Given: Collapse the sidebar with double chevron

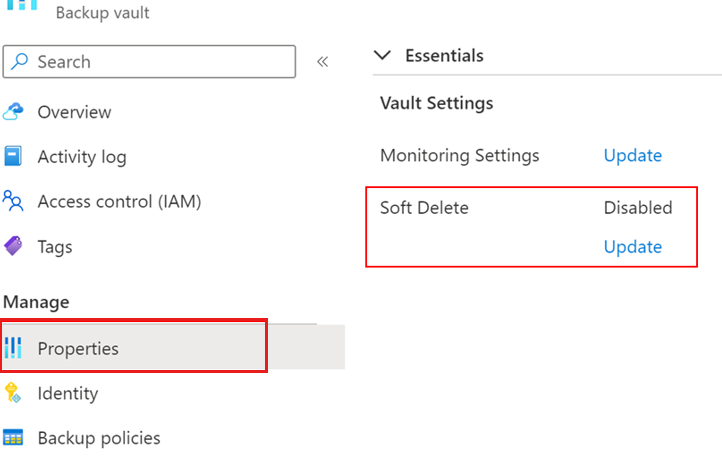Looking at the screenshot, I should [x=322, y=62].
